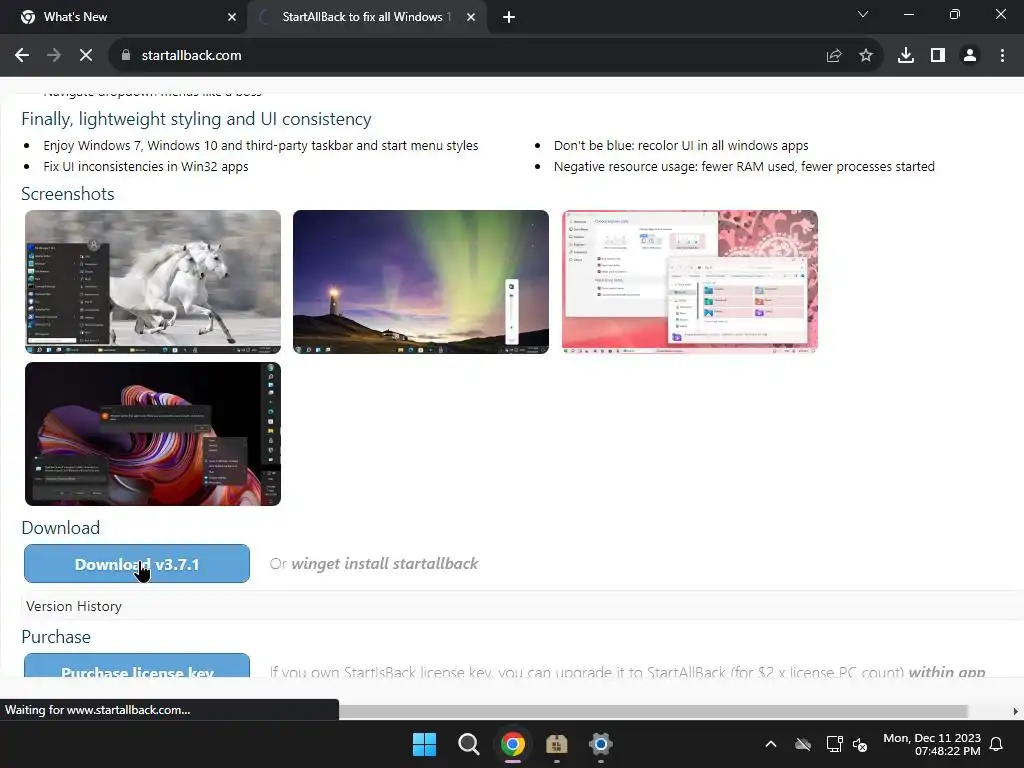The width and height of the screenshot is (1024, 768).
Task: Open Settings gear from taskbar
Action: point(601,744)
